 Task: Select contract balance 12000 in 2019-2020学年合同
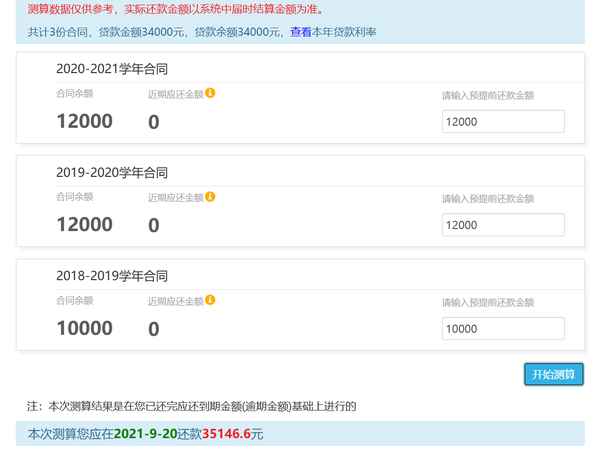click(x=85, y=225)
